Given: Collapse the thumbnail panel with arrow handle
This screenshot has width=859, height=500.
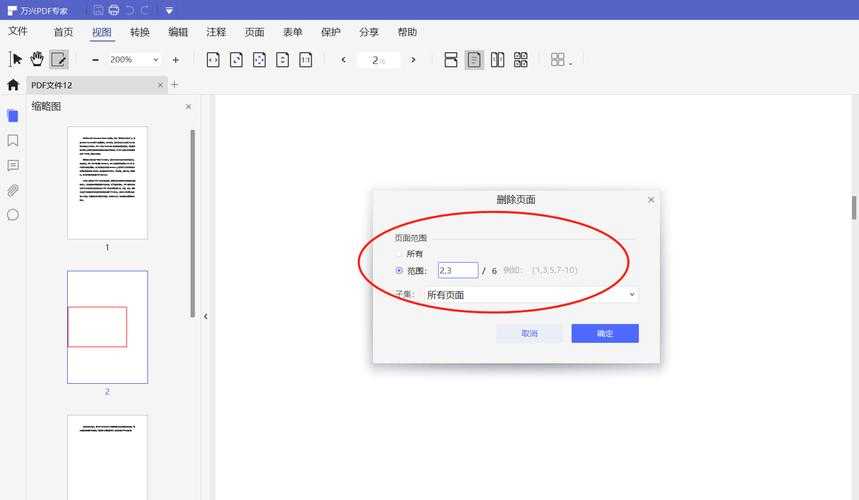Looking at the screenshot, I should (205, 316).
